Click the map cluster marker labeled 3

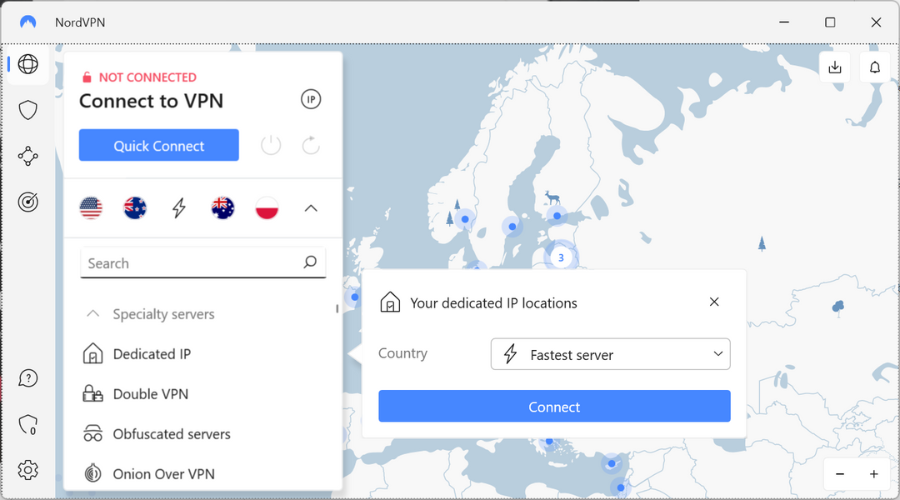click(561, 258)
